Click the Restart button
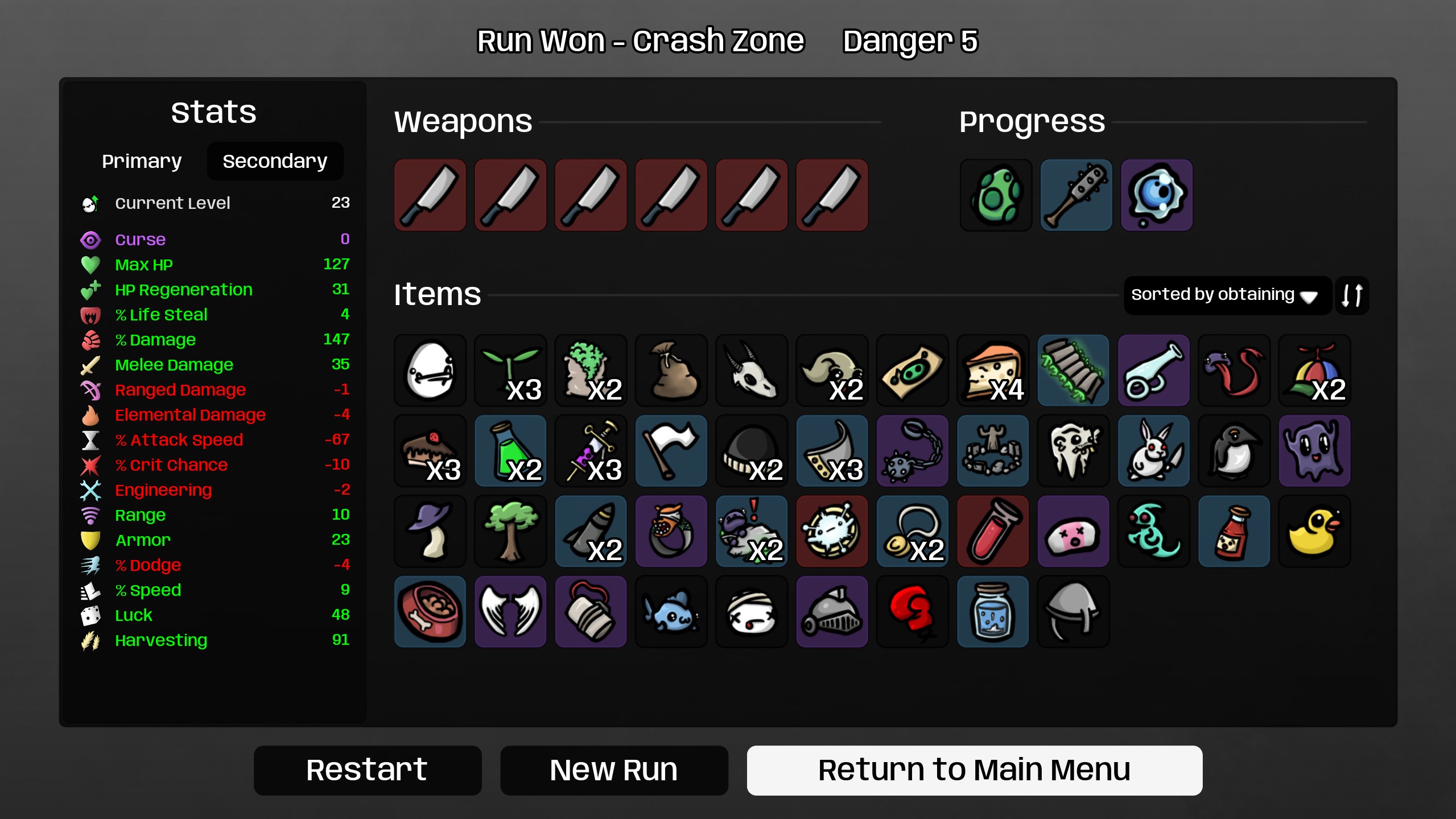The image size is (1456, 819). tap(368, 770)
